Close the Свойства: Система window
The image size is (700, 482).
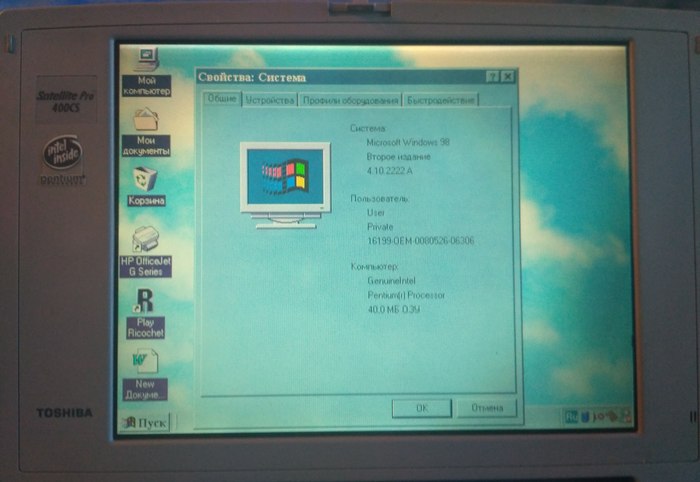tap(508, 76)
